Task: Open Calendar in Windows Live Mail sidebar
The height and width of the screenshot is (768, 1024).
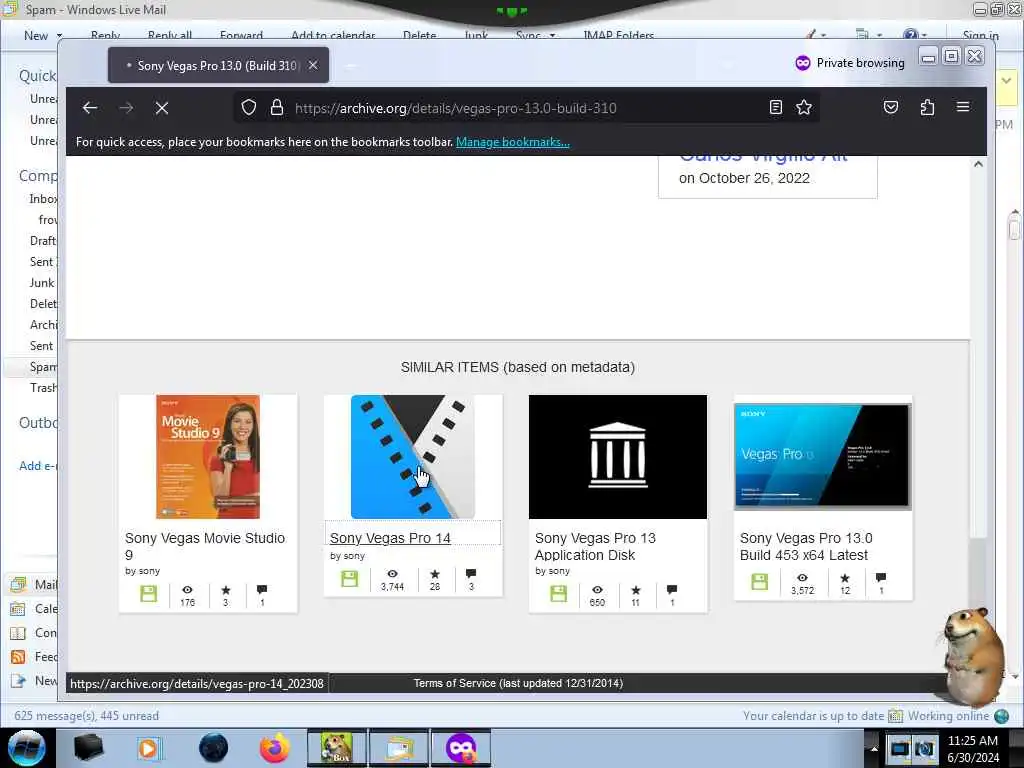Action: pos(33,609)
